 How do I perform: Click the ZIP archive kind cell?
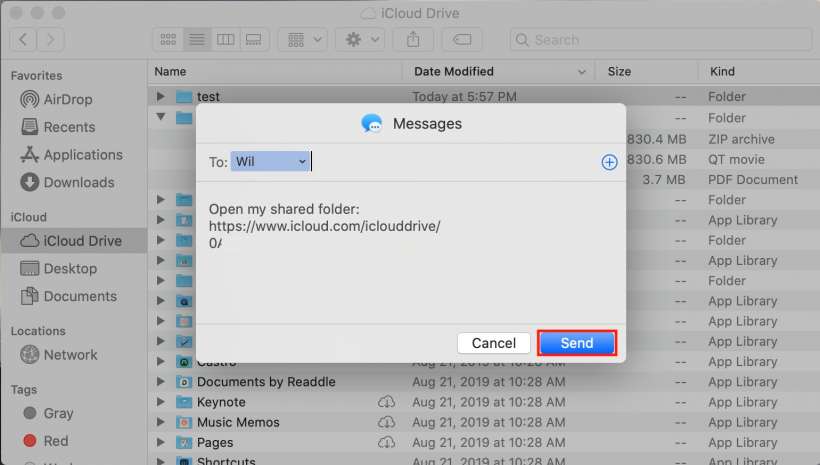[x=741, y=139]
